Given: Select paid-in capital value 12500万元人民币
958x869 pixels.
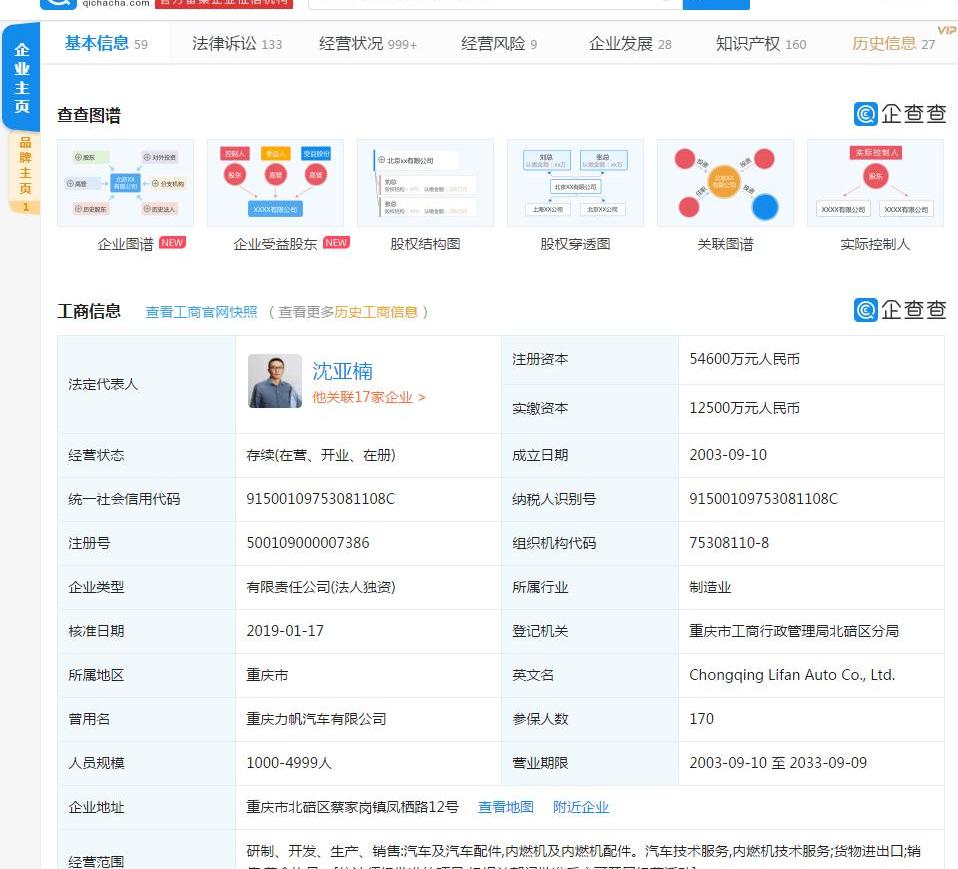Looking at the screenshot, I should [744, 408].
